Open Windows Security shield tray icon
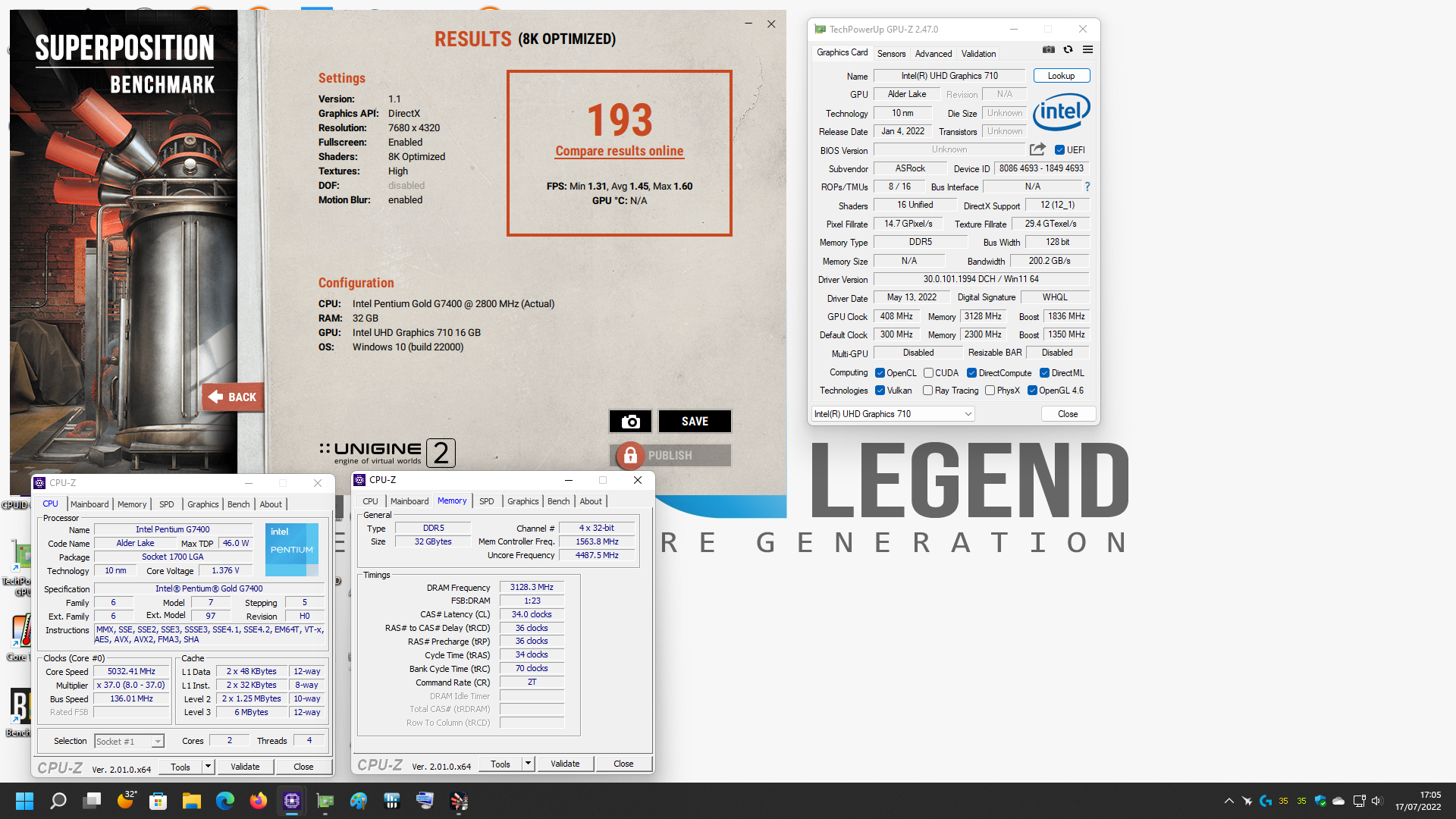Viewport: 1456px width, 819px height. click(1320, 801)
